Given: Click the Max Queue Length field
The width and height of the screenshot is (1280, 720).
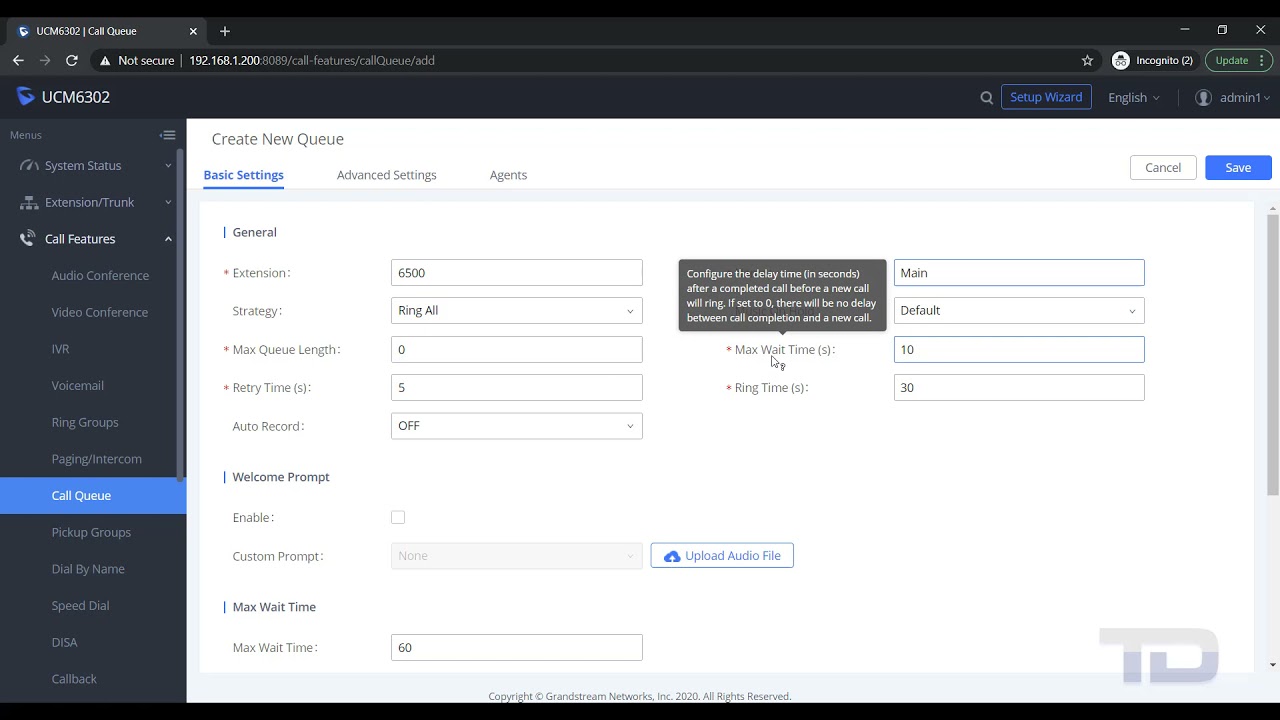Looking at the screenshot, I should (x=516, y=350).
